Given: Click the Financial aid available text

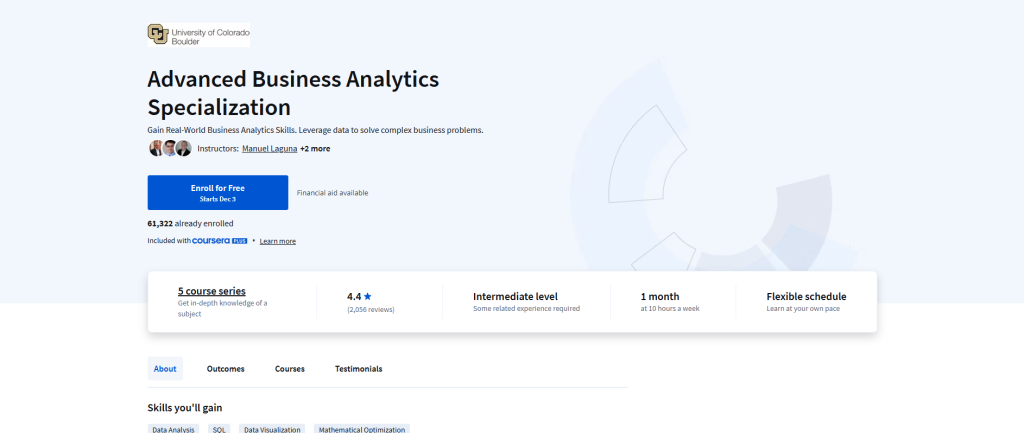Looking at the screenshot, I should tap(332, 193).
